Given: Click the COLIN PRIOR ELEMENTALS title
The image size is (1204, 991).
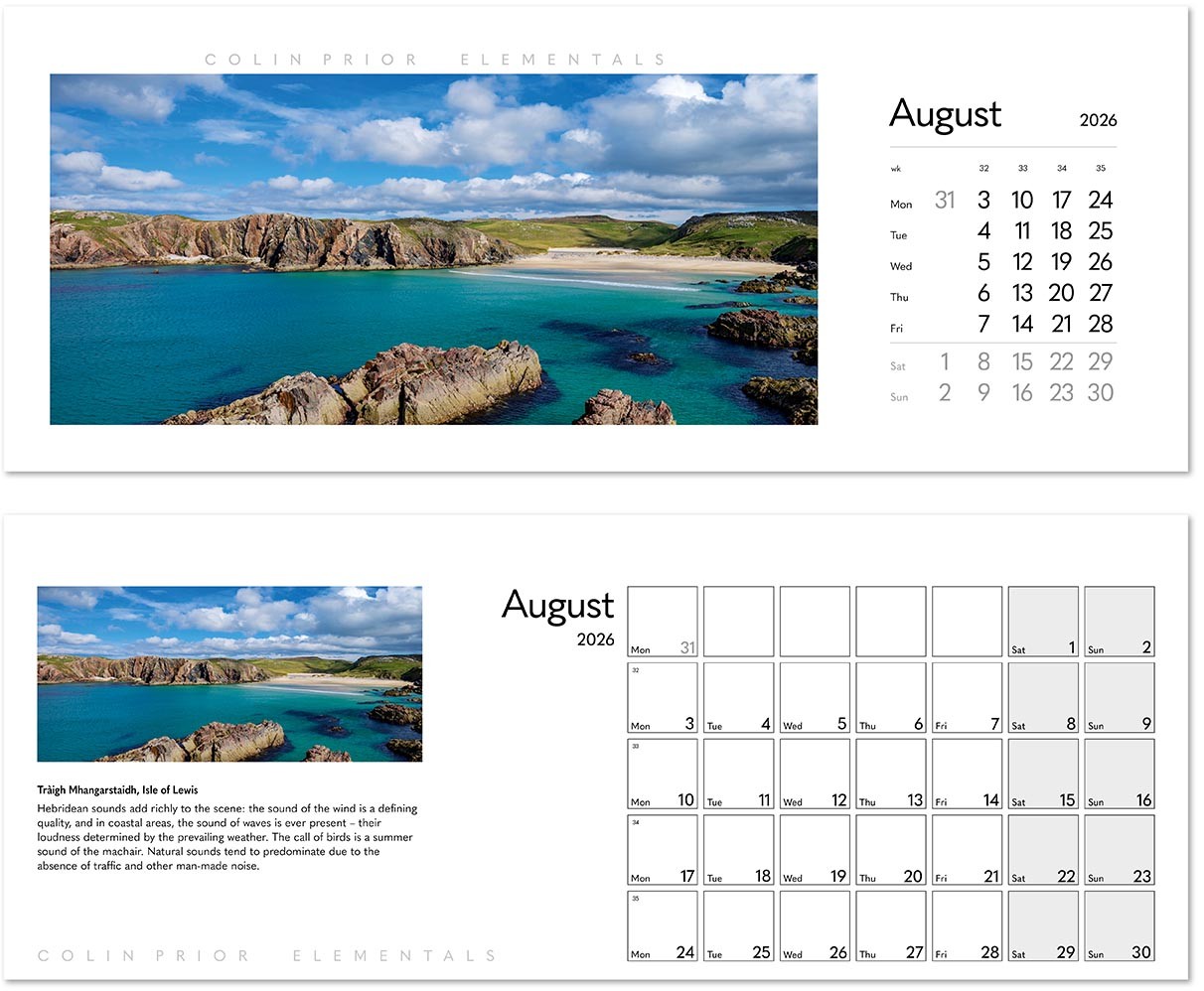Looking at the screenshot, I should click(434, 59).
